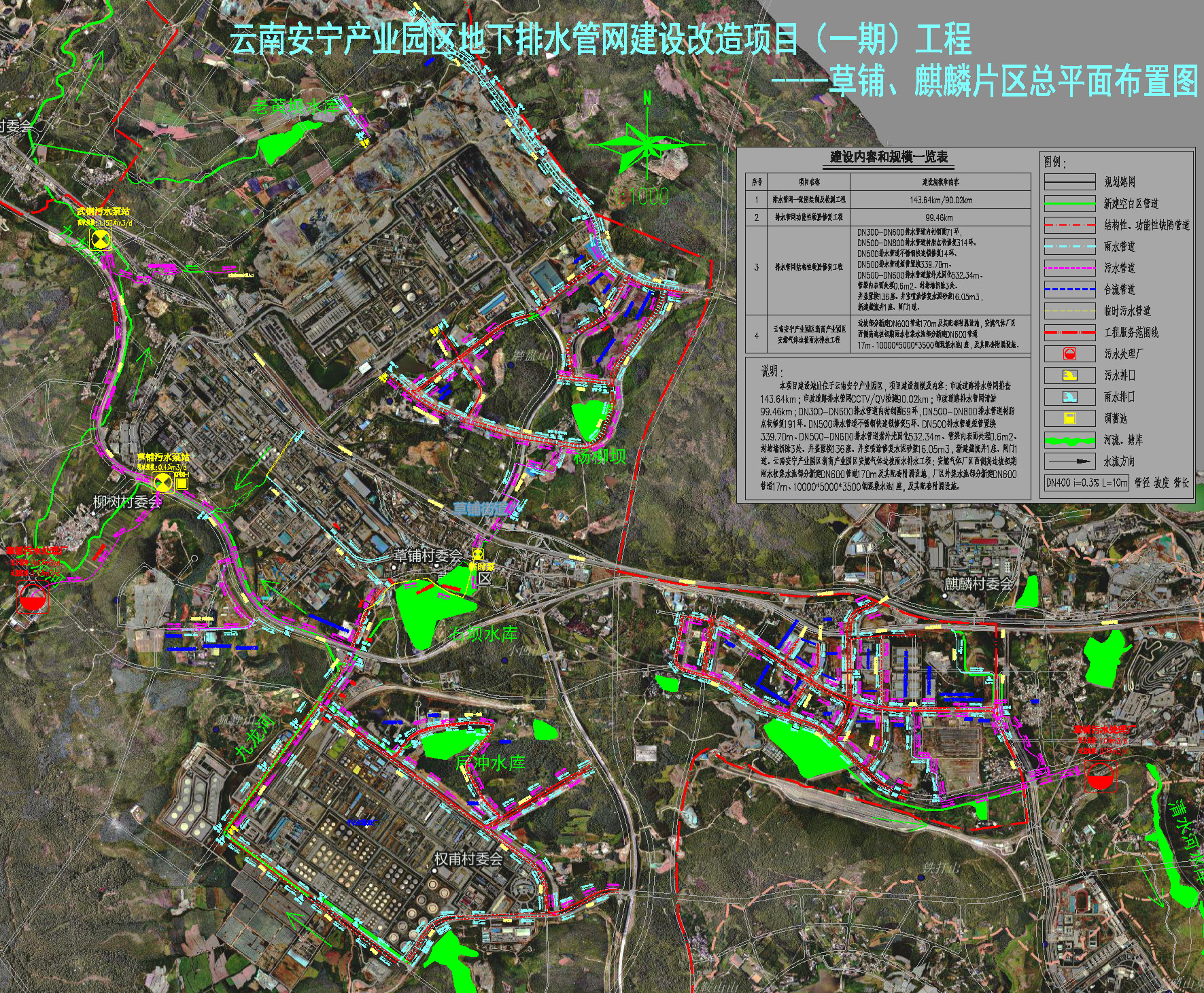This screenshot has width=1204, height=993.
Task: Click the 调蓄池 legend icon
Action: (1069, 418)
